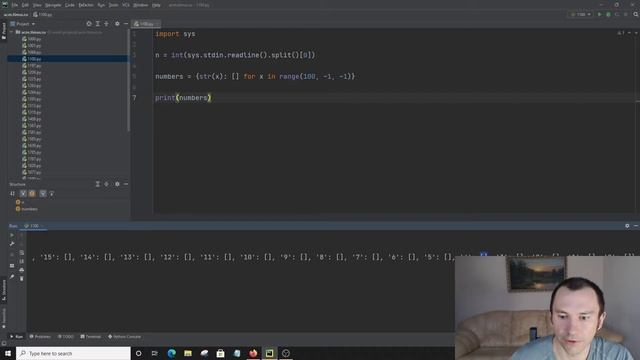Click the 'print(numbers)' code line
640x360 pixels.
point(183,98)
